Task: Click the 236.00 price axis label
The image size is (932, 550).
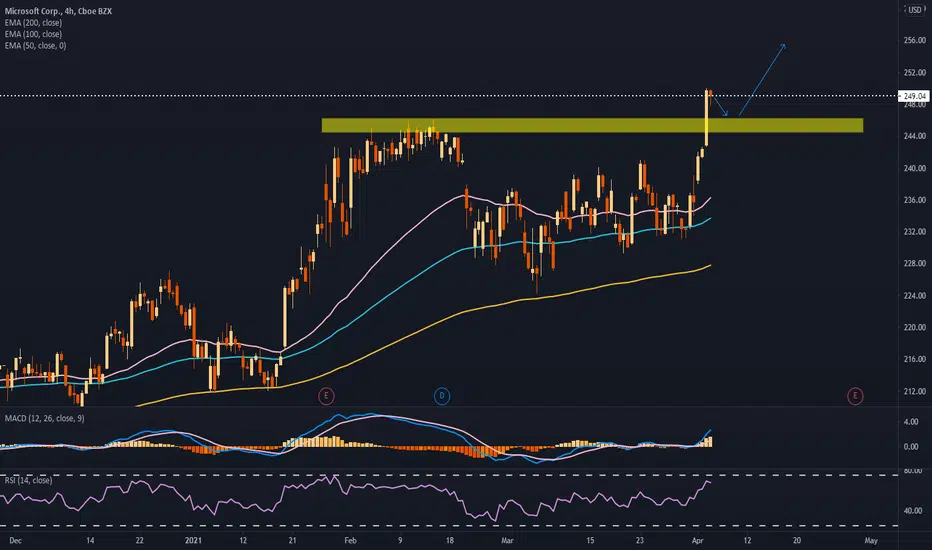Action: (914, 200)
